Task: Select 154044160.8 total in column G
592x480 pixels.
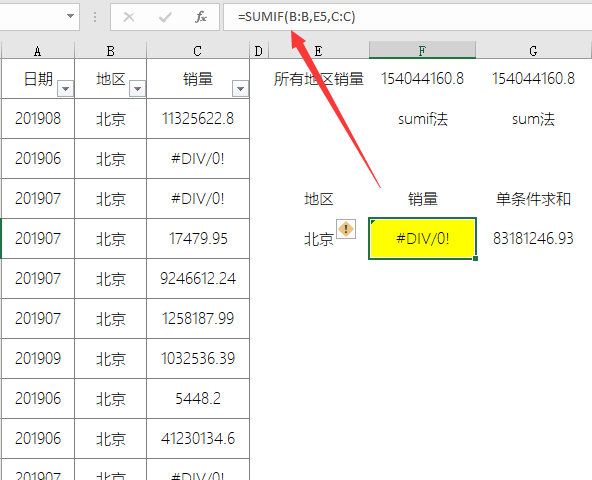Action: [x=533, y=79]
